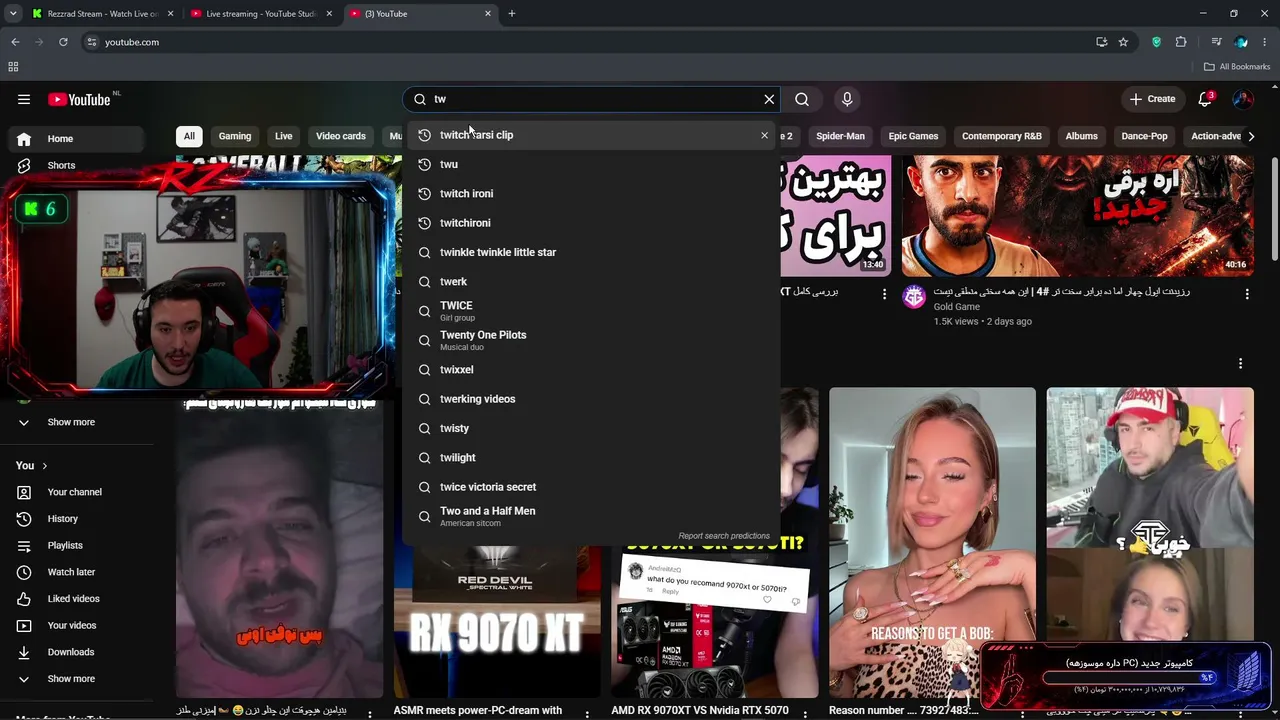Pick the 'twisty' suggestion
This screenshot has width=1280, height=720.
coord(592,428)
